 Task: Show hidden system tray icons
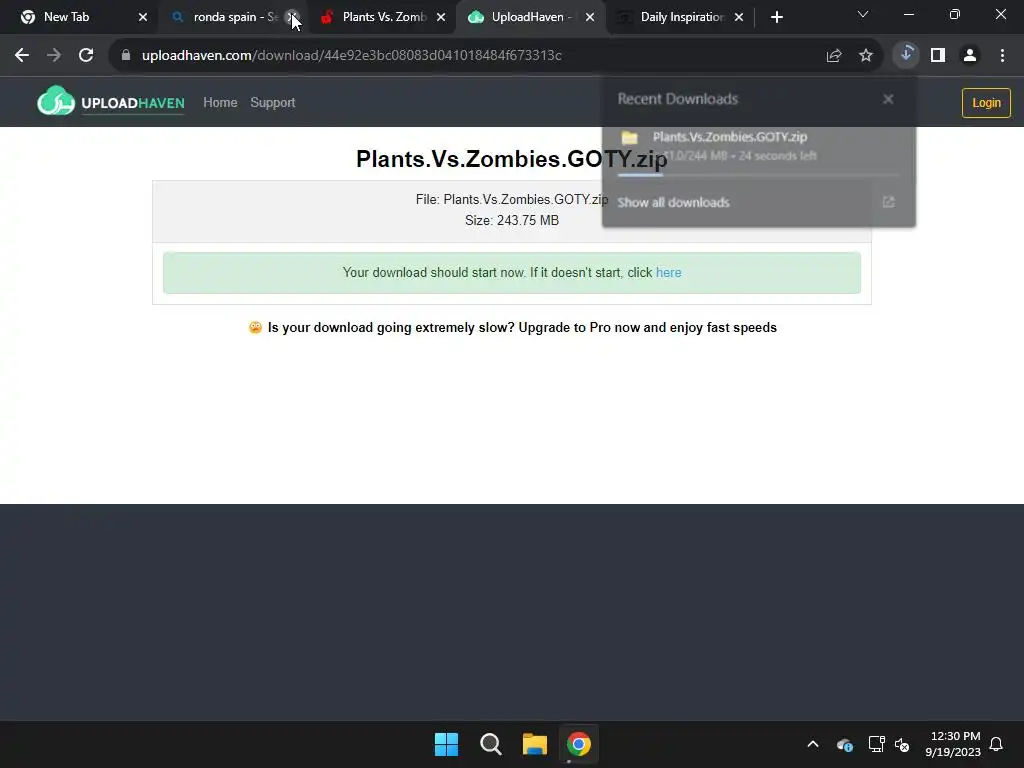[x=812, y=744]
